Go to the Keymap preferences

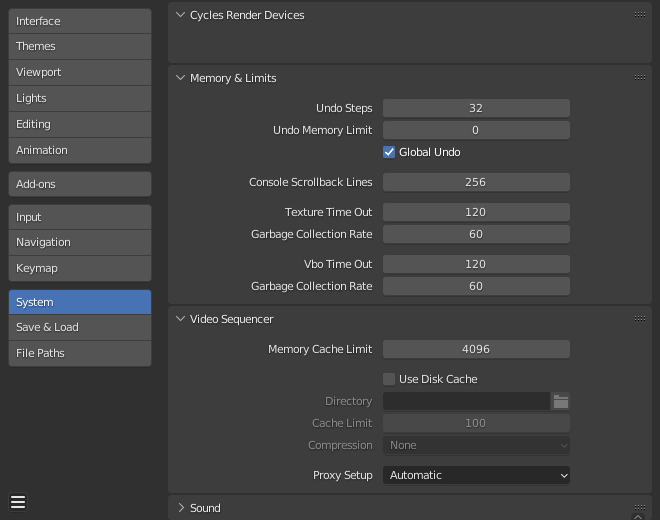(80, 268)
